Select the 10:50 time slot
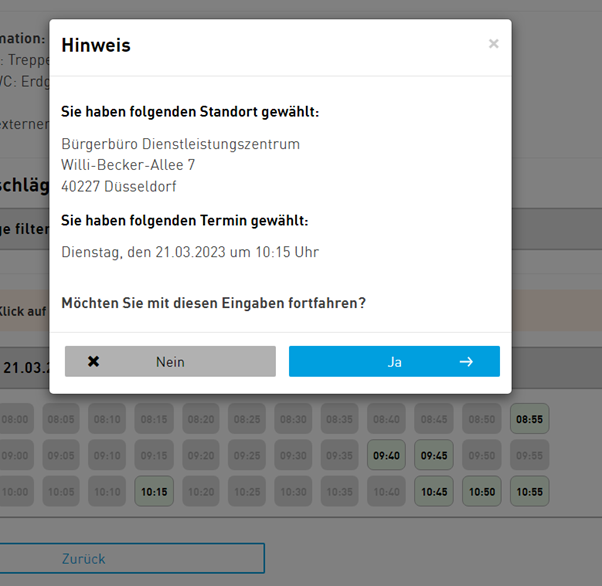 pyautogui.click(x=482, y=492)
